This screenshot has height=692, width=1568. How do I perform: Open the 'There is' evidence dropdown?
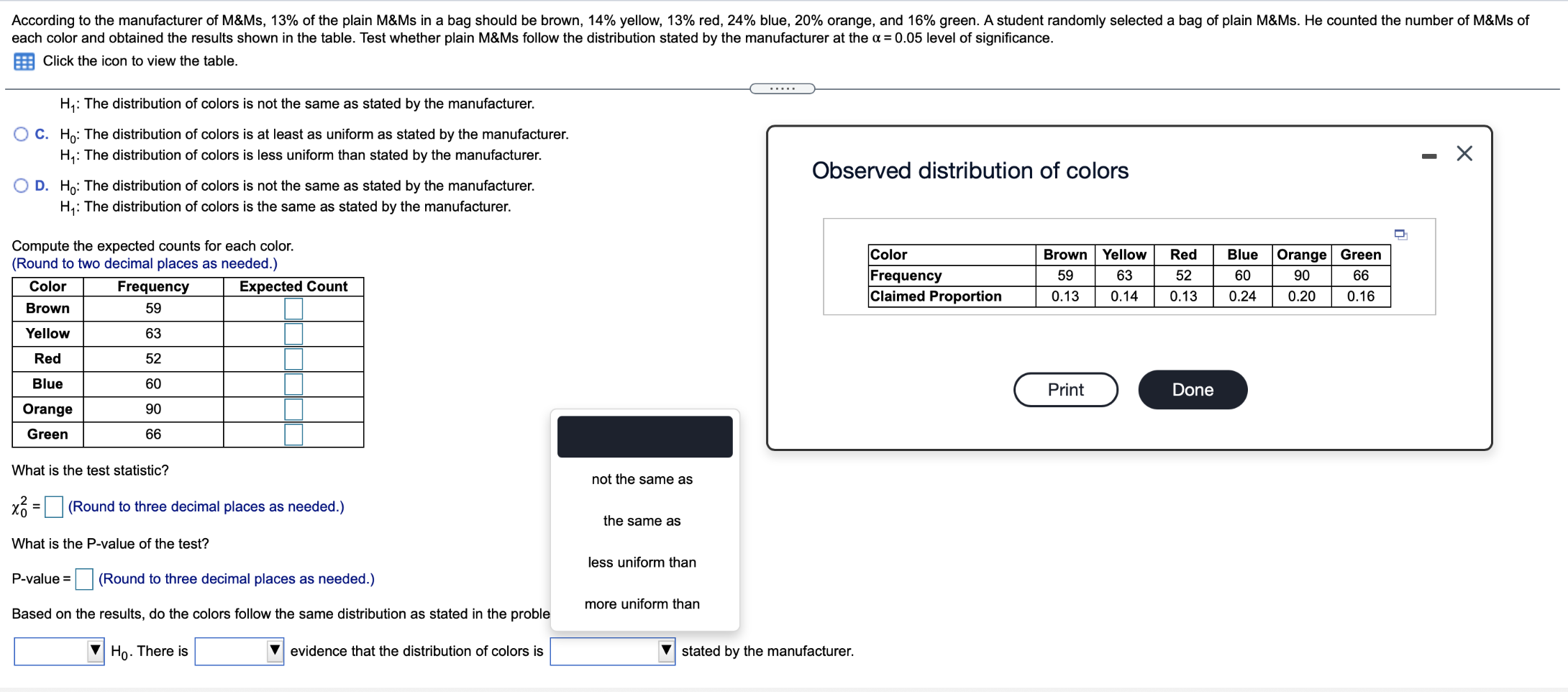click(240, 651)
